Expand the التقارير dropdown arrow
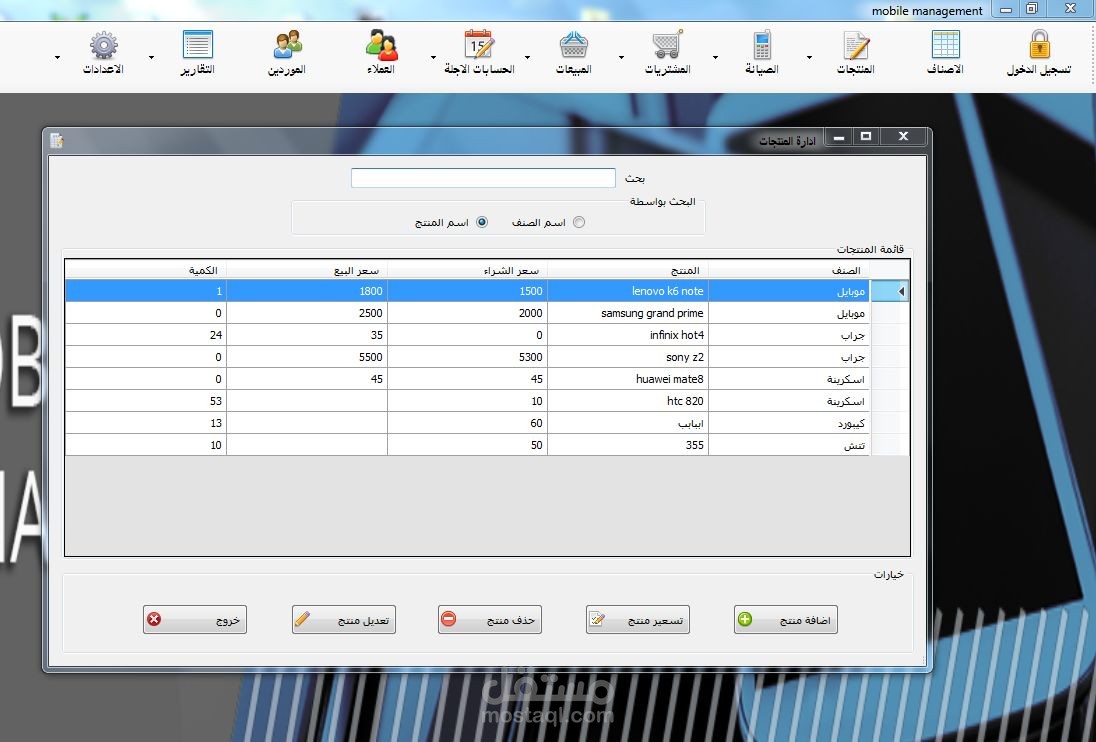This screenshot has height=742, width=1096. 151,57
